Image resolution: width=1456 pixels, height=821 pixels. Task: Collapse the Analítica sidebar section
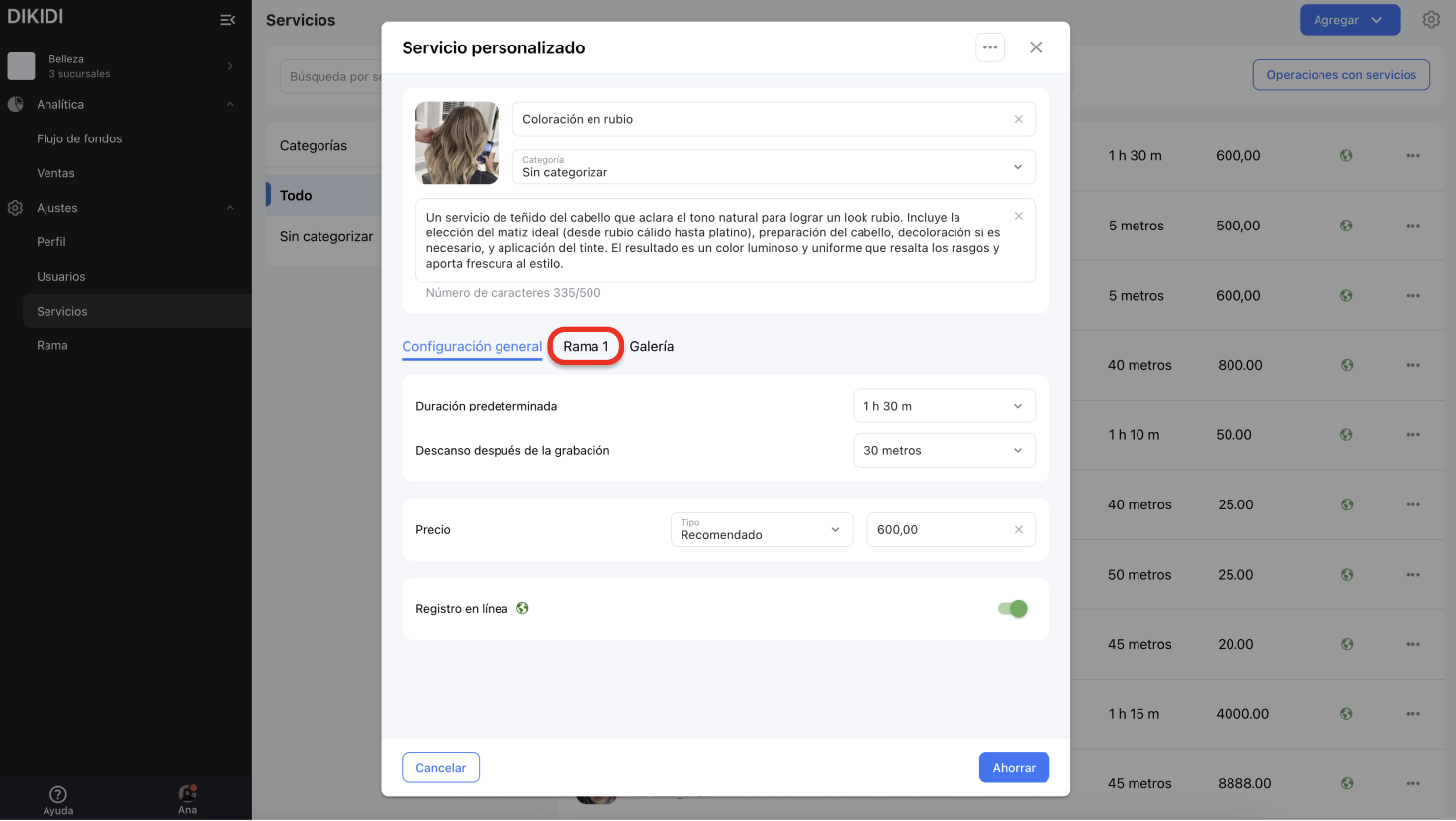(x=230, y=105)
